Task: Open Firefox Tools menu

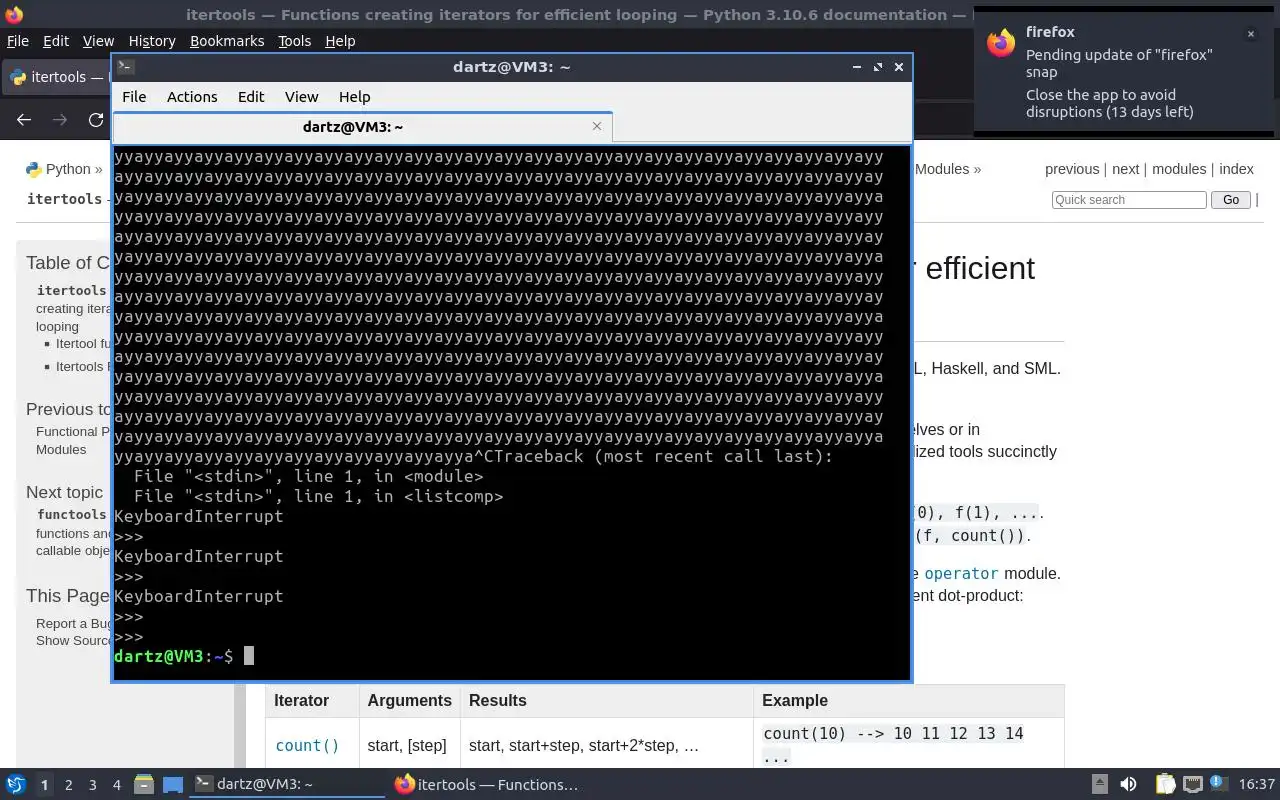Action: (294, 41)
